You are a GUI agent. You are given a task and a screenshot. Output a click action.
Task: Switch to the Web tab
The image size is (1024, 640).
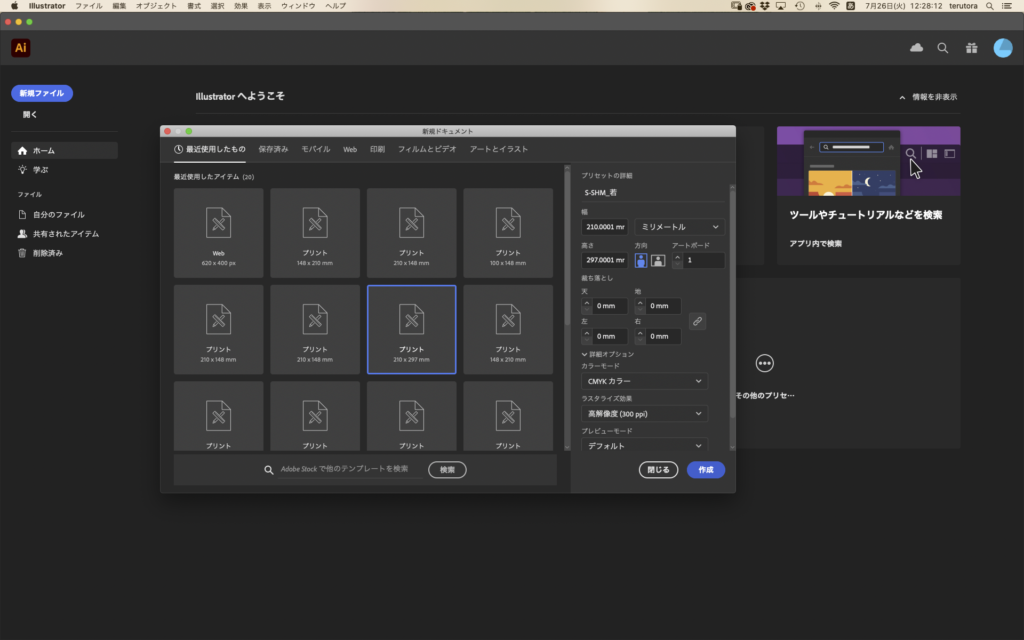point(350,150)
